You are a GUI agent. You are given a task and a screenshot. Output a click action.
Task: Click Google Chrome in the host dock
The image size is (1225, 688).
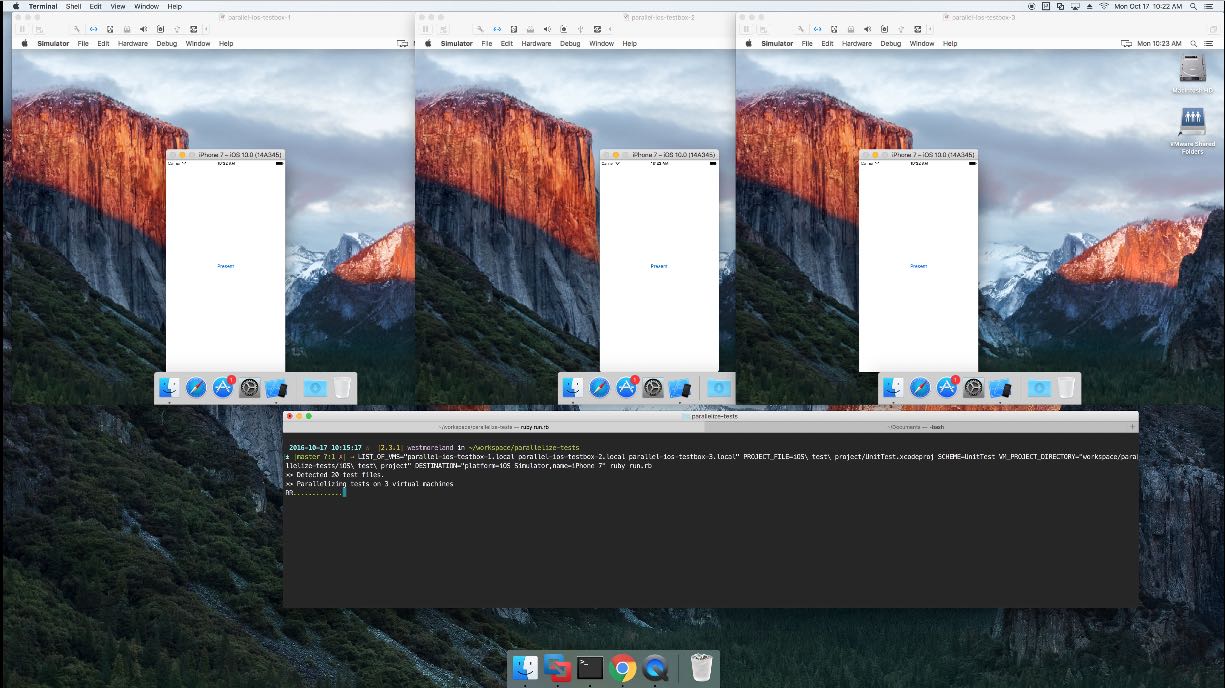(x=623, y=668)
